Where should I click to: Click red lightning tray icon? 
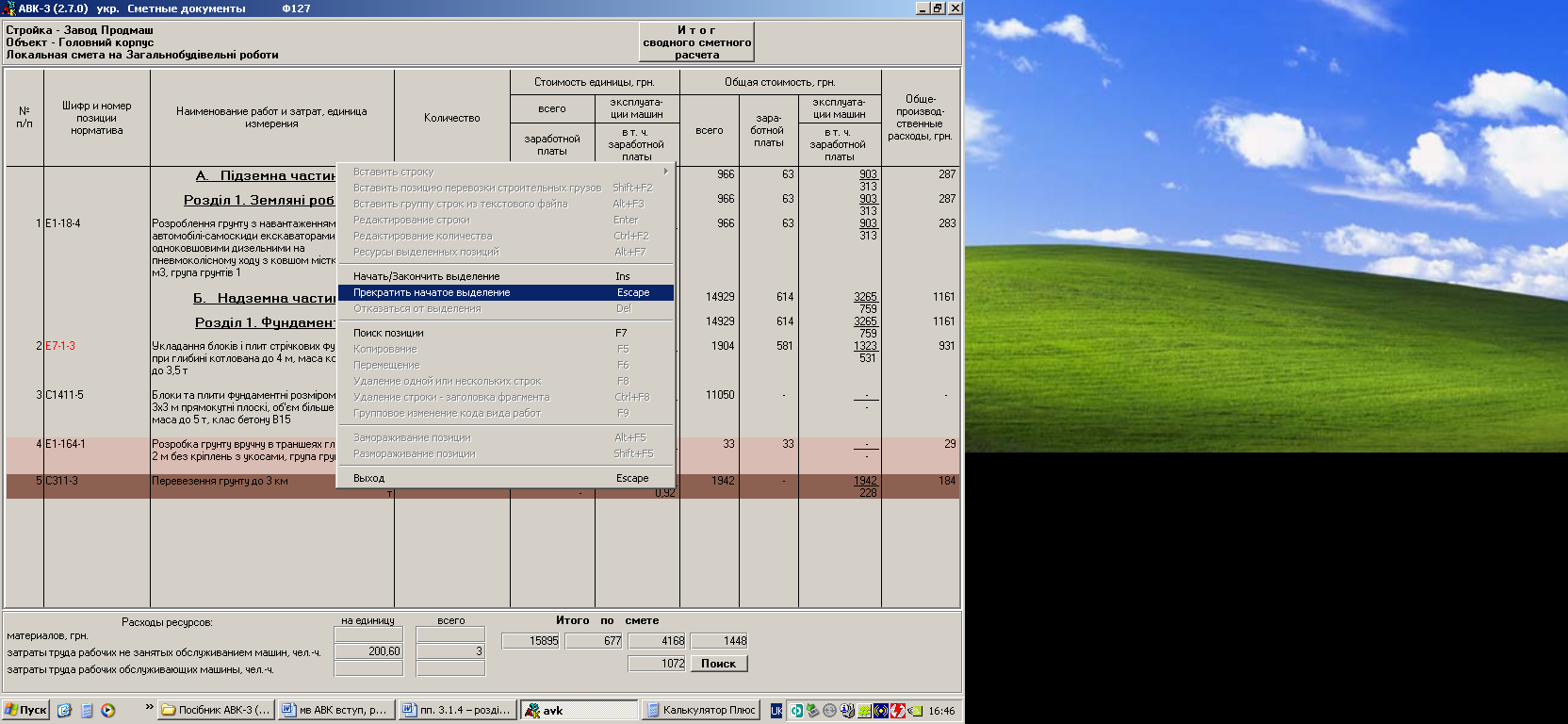(898, 711)
